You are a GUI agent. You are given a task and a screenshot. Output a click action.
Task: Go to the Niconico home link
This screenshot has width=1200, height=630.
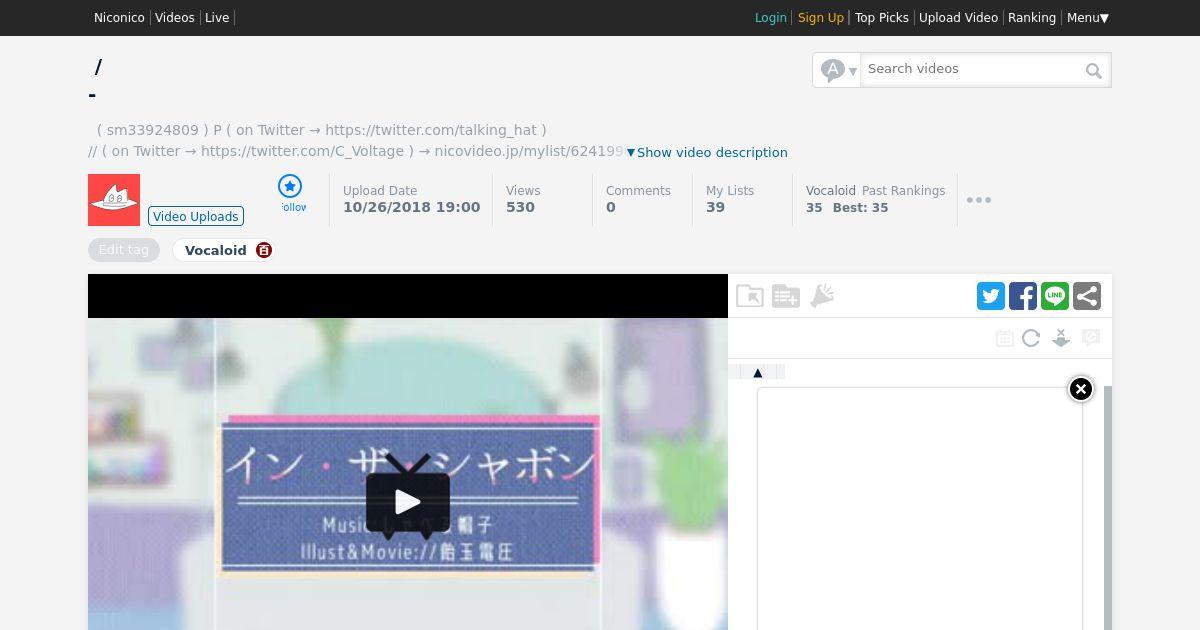119,18
